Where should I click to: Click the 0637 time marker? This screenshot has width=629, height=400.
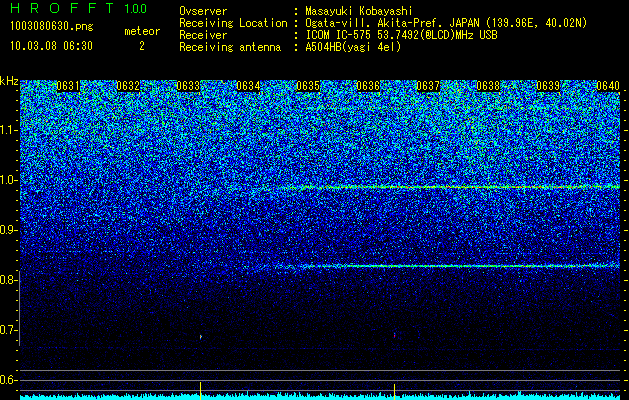(x=428, y=86)
